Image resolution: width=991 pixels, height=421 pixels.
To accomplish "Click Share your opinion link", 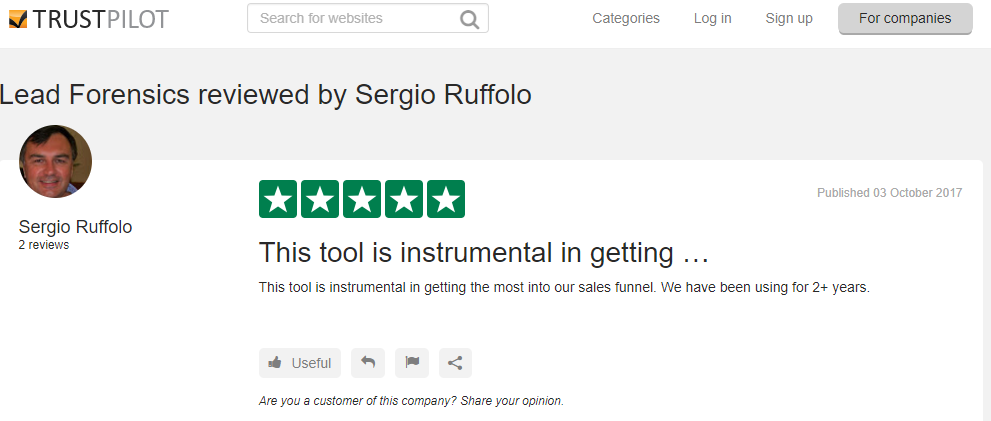I will click(512, 401).
